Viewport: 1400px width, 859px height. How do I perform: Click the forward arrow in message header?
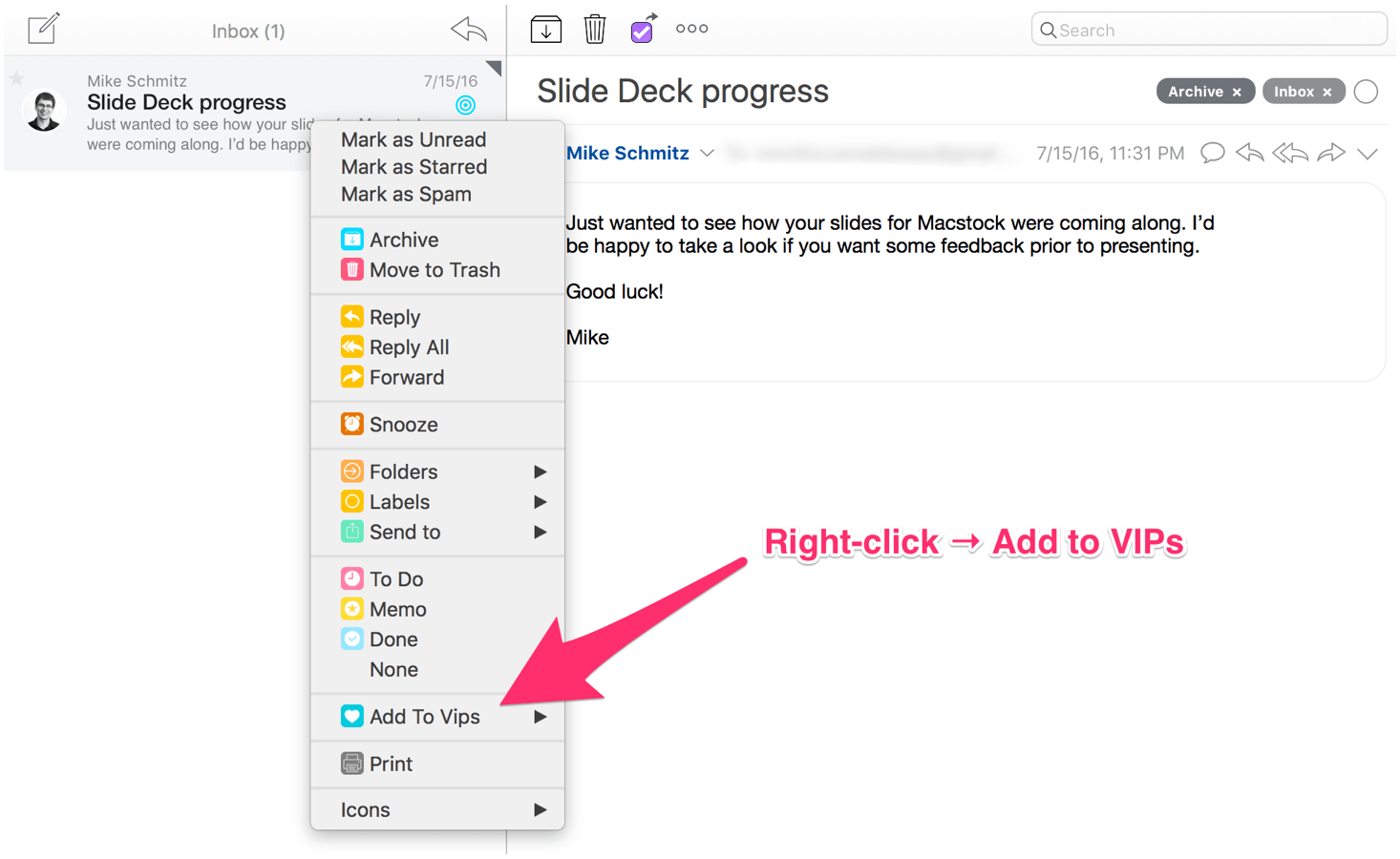1330,153
